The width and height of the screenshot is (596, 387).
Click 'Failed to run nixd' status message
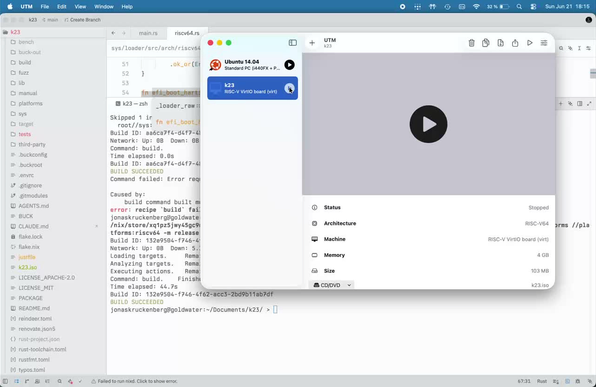(x=134, y=381)
